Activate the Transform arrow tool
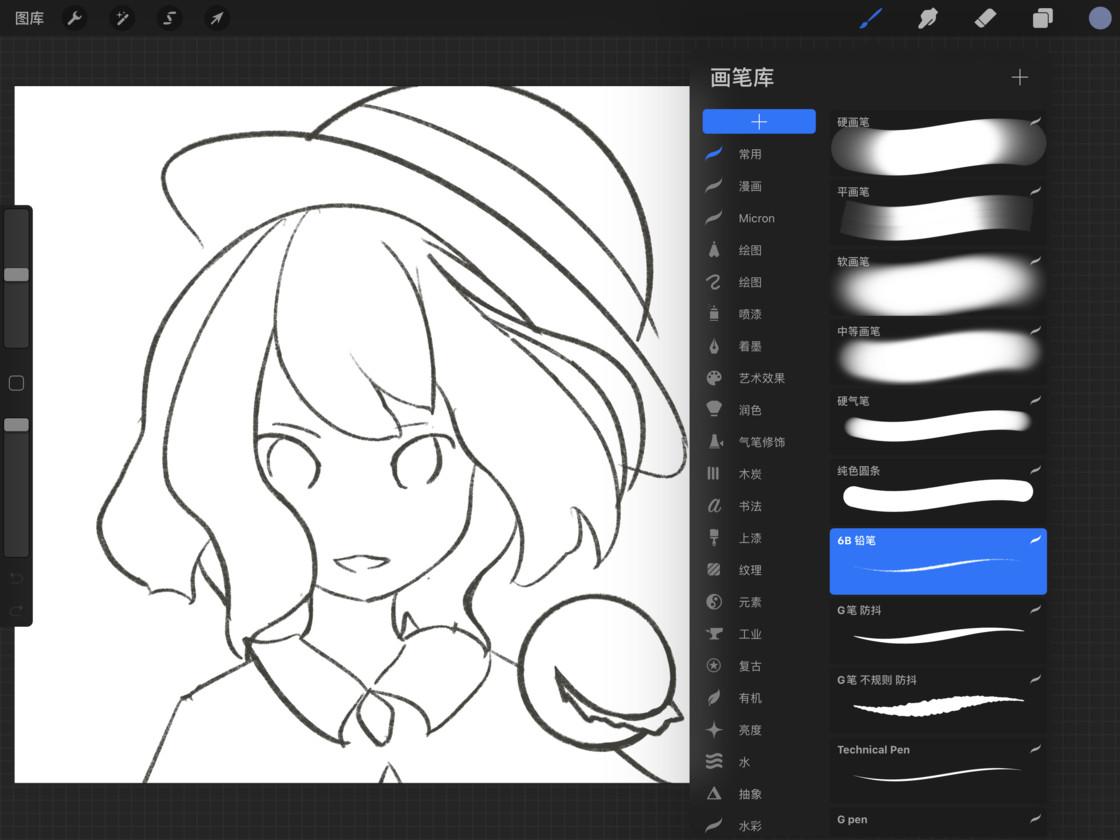This screenshot has width=1120, height=840. pos(217,18)
